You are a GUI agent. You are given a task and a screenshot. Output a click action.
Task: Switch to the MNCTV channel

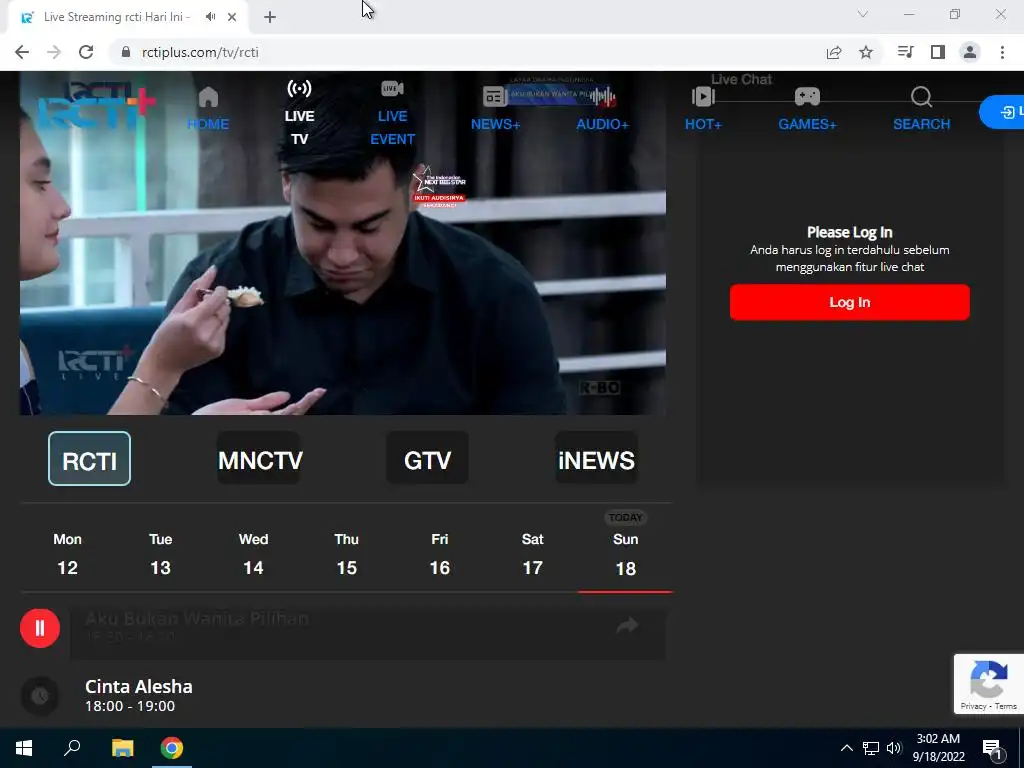click(x=260, y=458)
